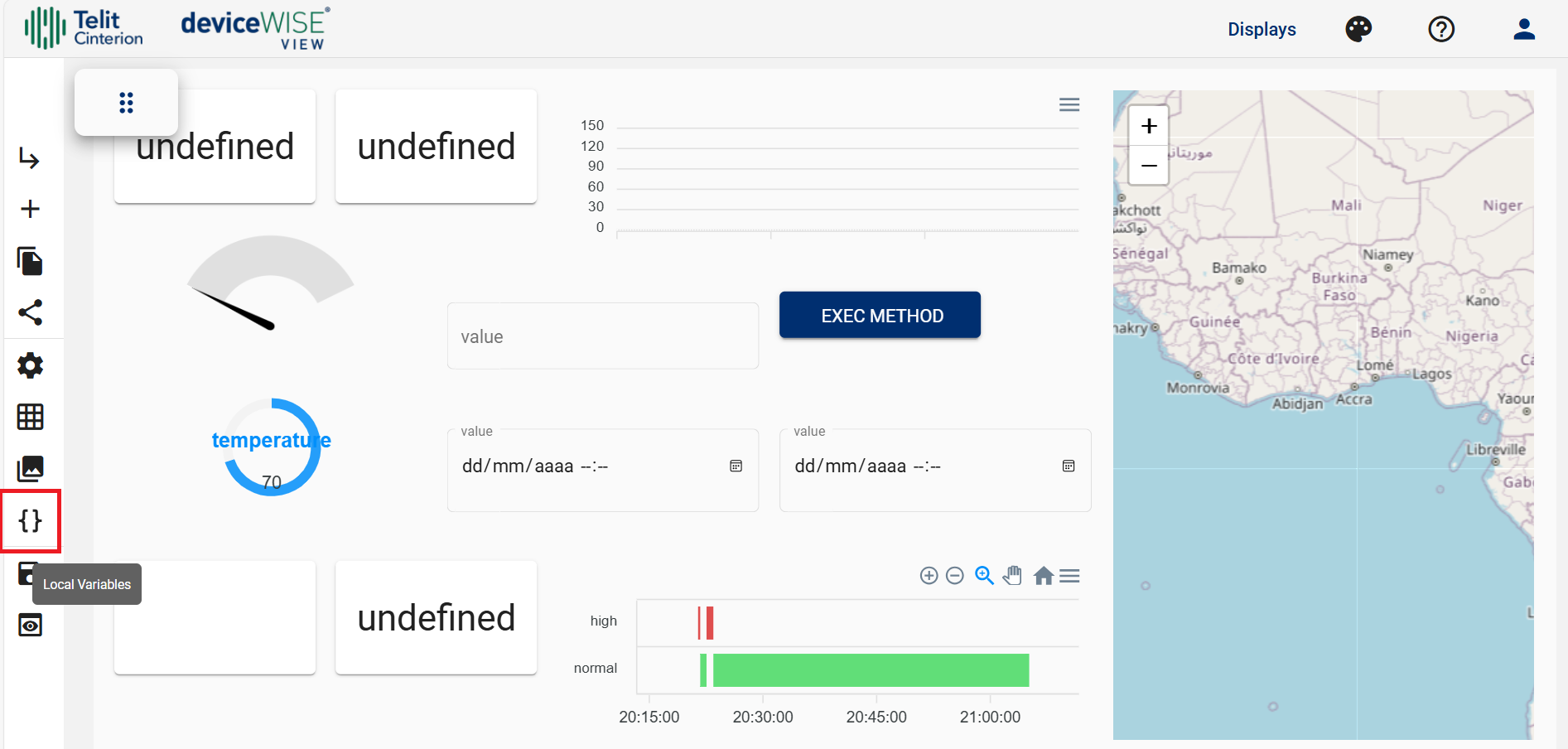
Task: Click the temperature radial gauge
Action: tap(272, 447)
